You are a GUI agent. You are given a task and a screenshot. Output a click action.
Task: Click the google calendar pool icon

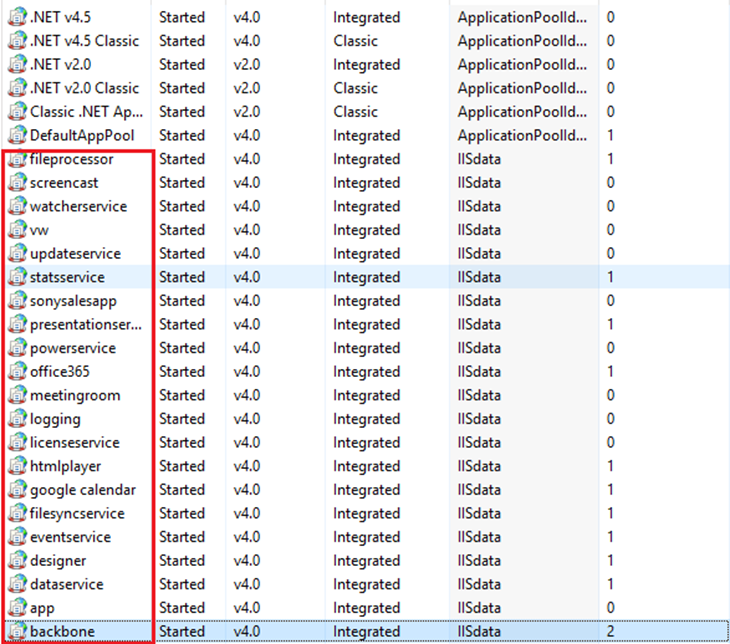click(17, 490)
